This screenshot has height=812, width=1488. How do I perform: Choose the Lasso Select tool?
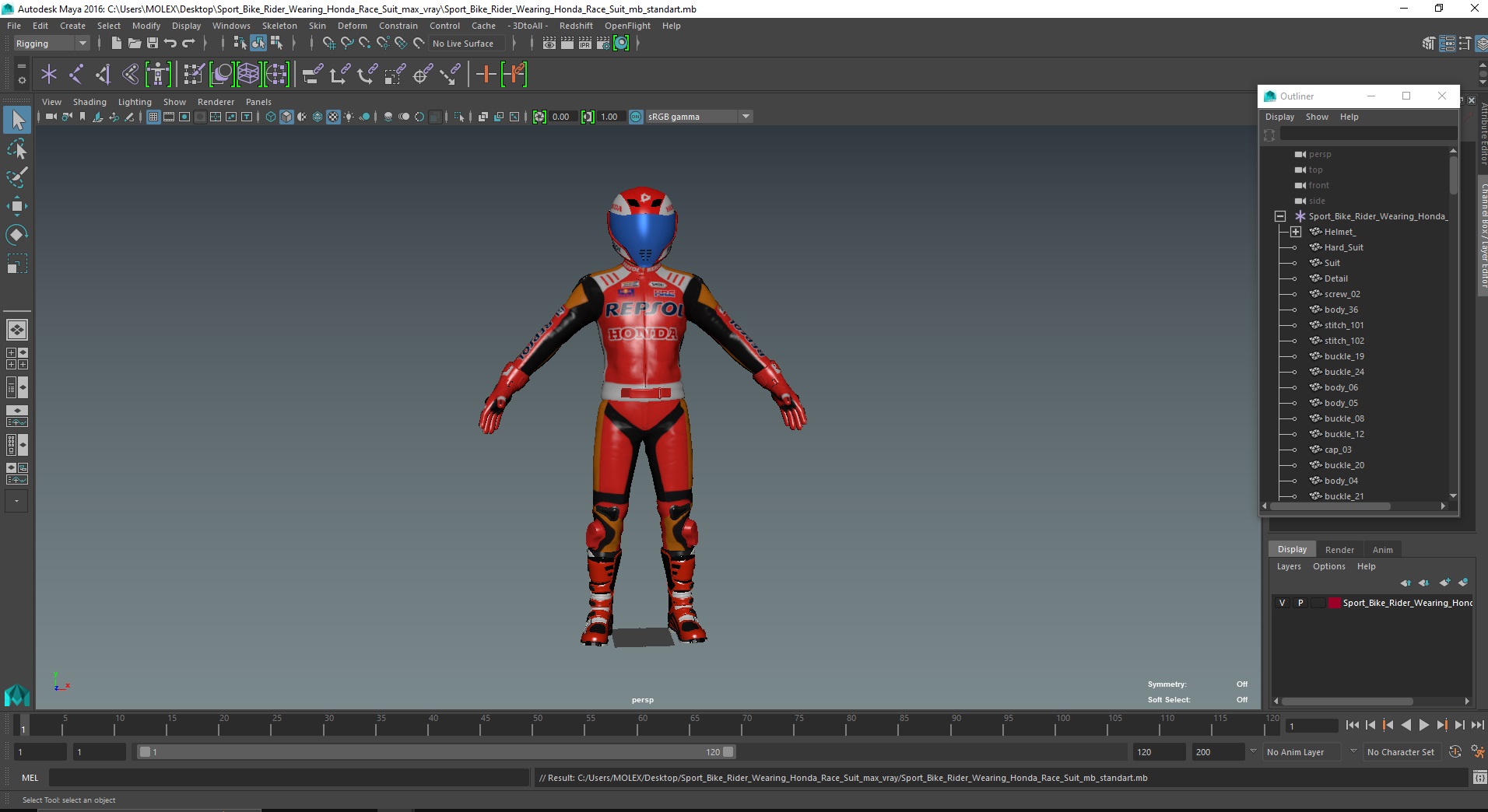17,149
